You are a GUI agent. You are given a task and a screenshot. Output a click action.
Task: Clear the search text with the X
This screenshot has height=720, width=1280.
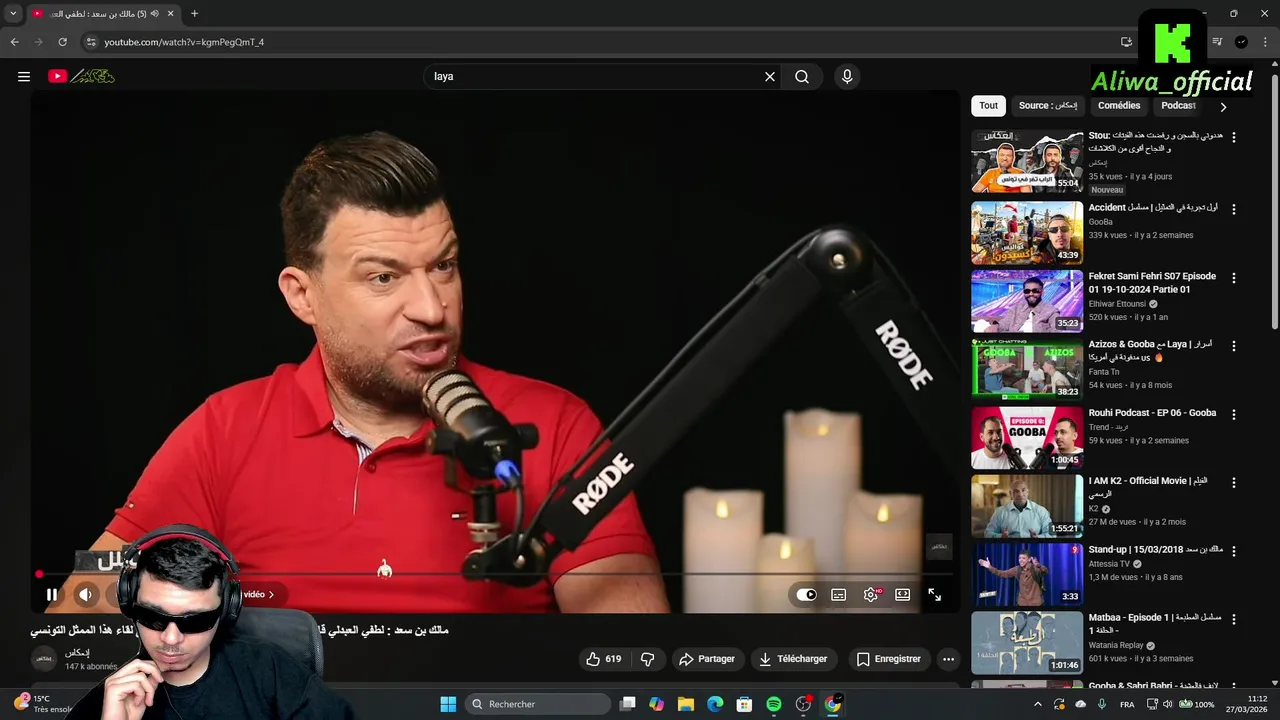tap(770, 76)
